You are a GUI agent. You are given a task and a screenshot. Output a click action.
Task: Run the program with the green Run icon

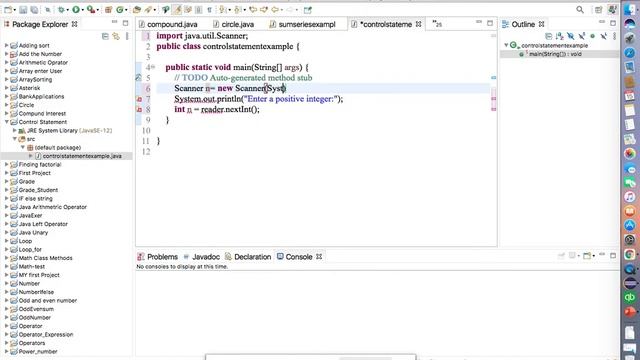pyautogui.click(x=76, y=10)
